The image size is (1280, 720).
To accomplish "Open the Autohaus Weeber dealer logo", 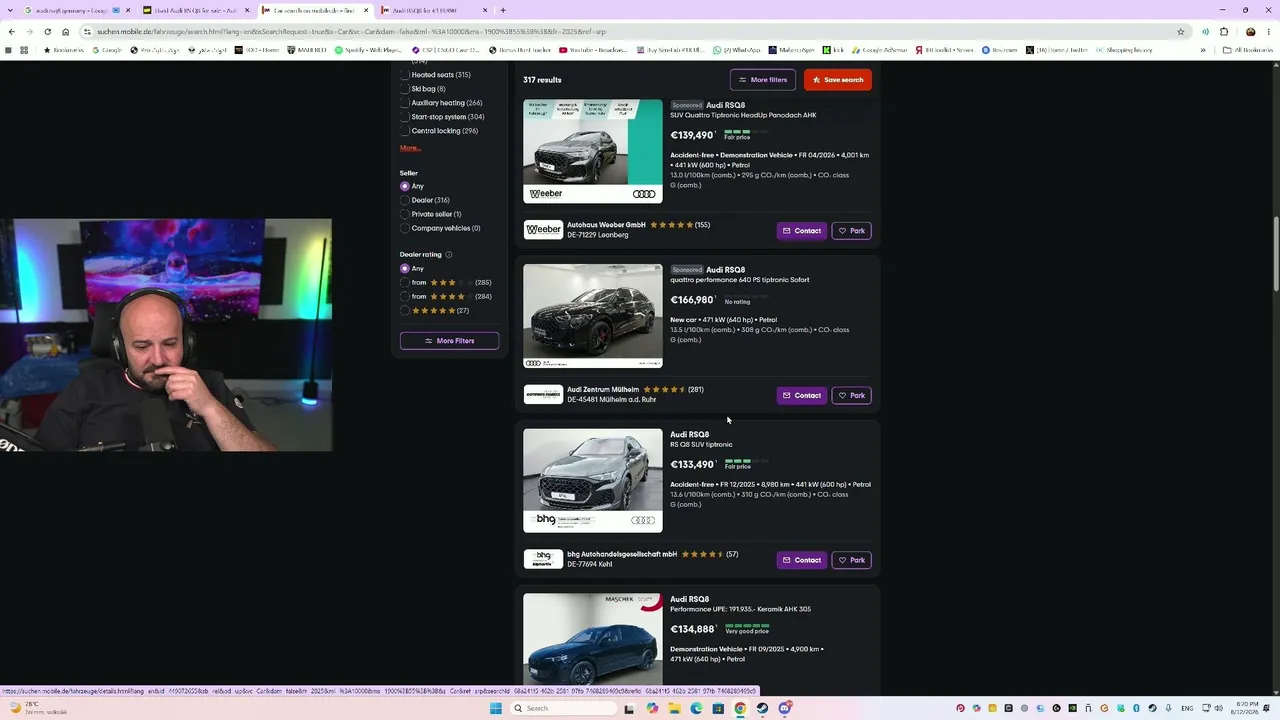I will click(x=544, y=230).
